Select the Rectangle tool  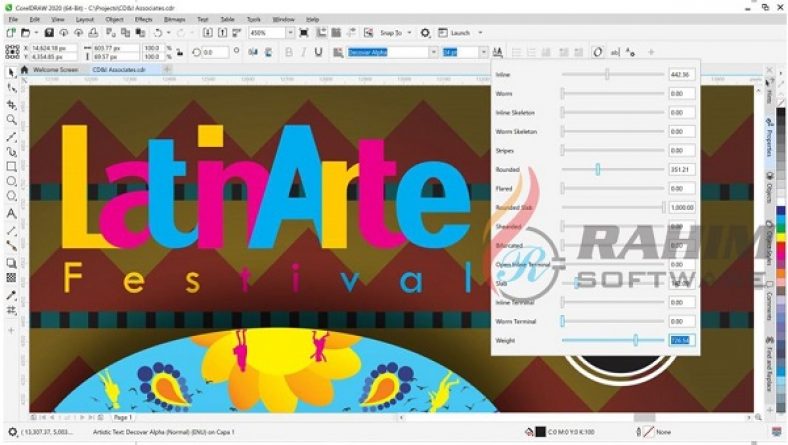pos(11,166)
